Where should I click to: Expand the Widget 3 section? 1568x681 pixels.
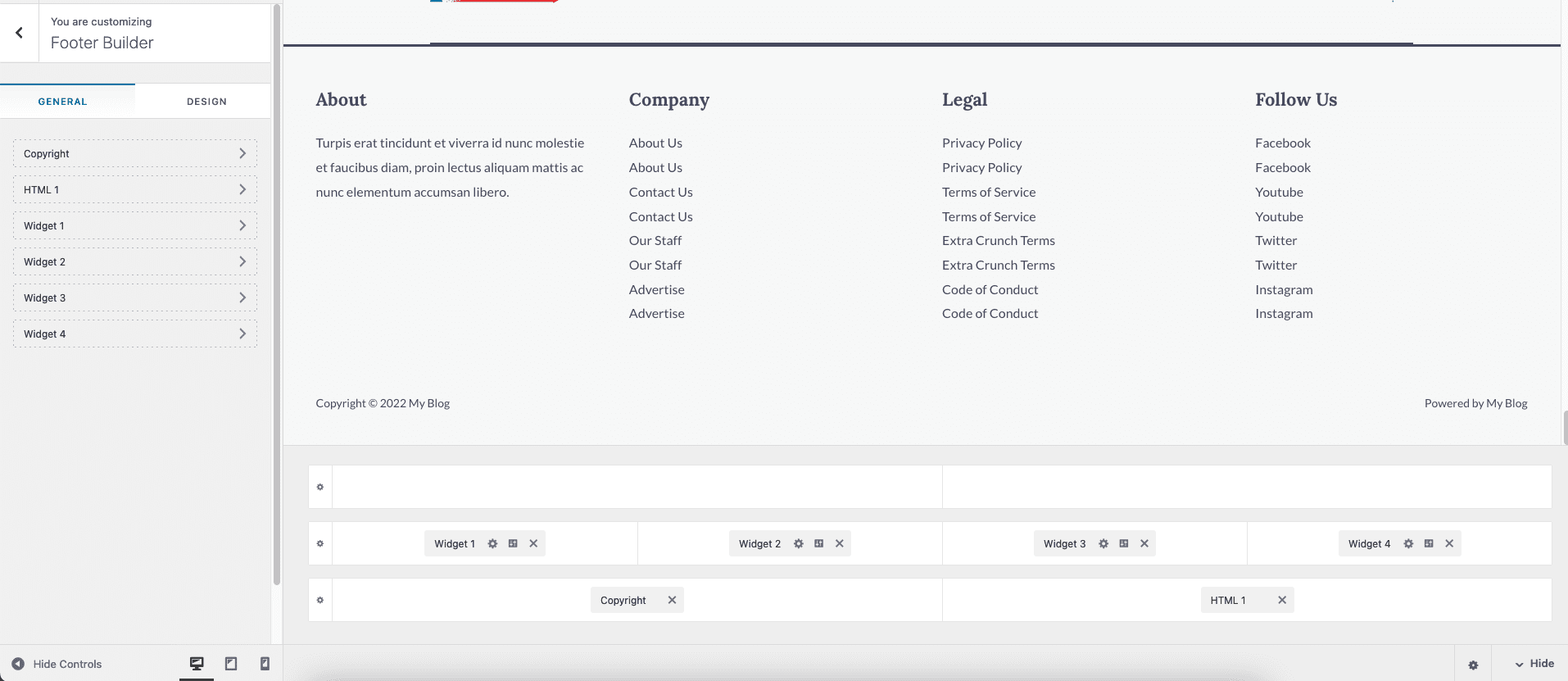[135, 297]
